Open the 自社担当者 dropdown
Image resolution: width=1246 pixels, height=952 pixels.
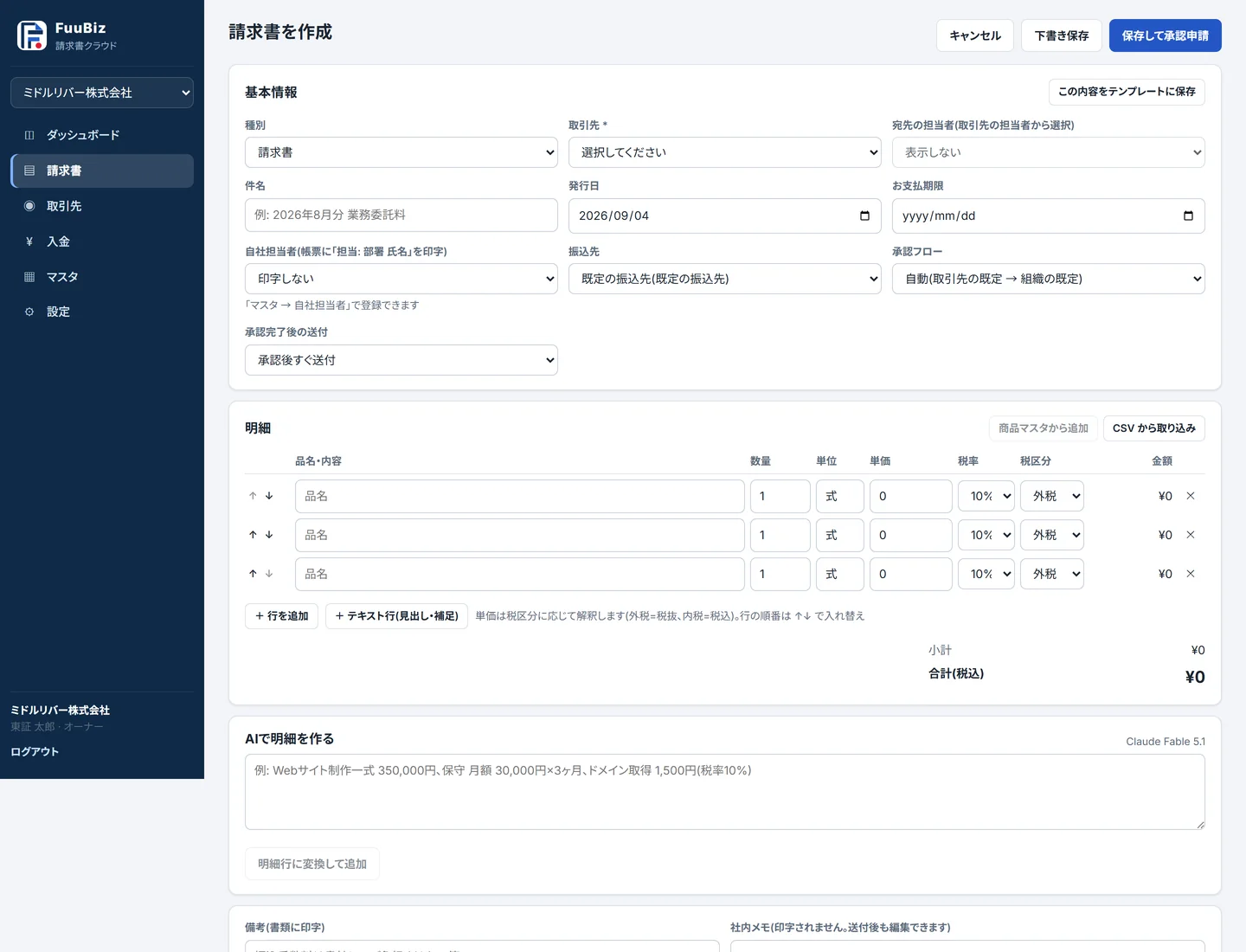tap(401, 279)
